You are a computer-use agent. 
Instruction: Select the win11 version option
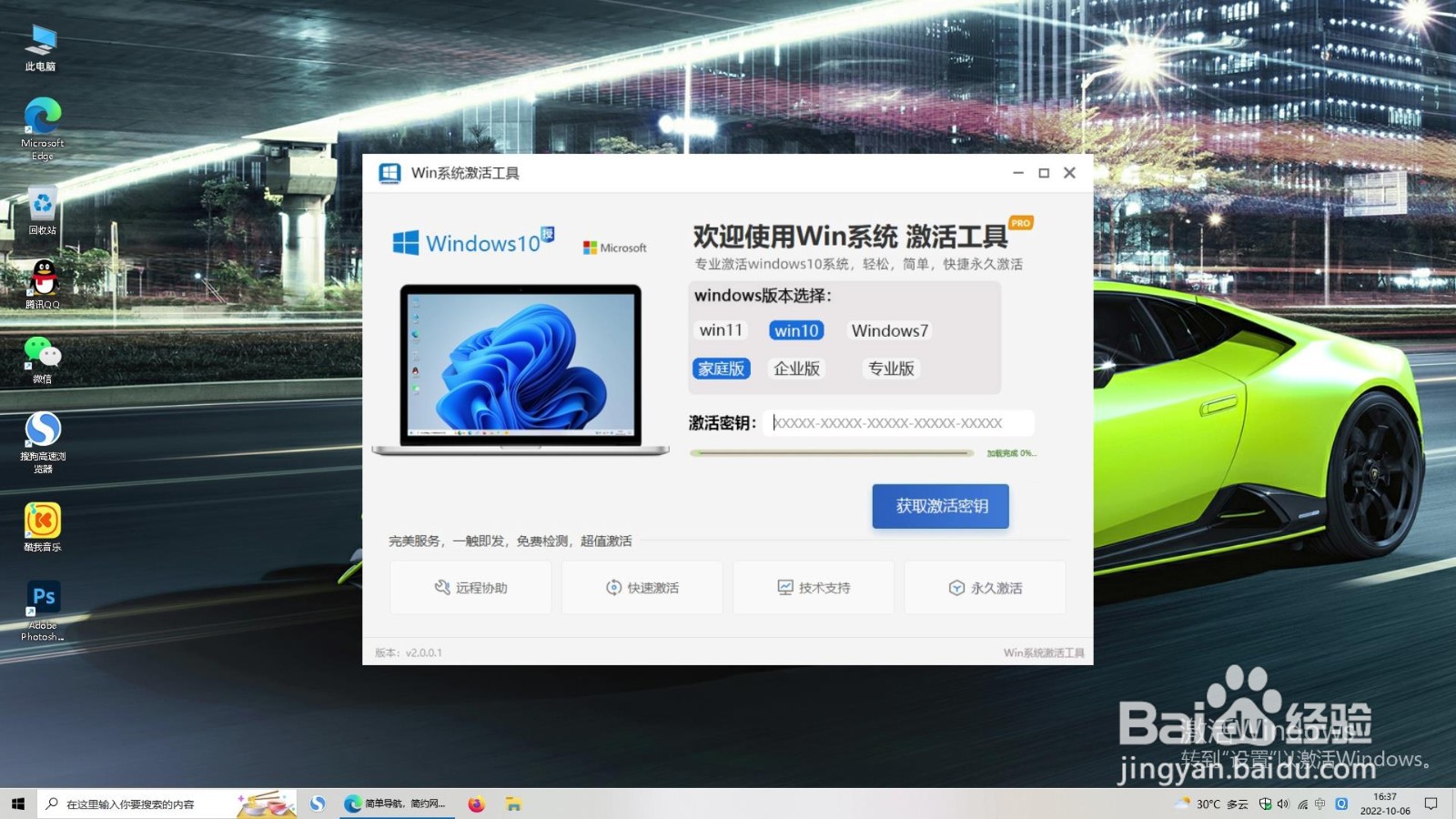[x=721, y=330]
